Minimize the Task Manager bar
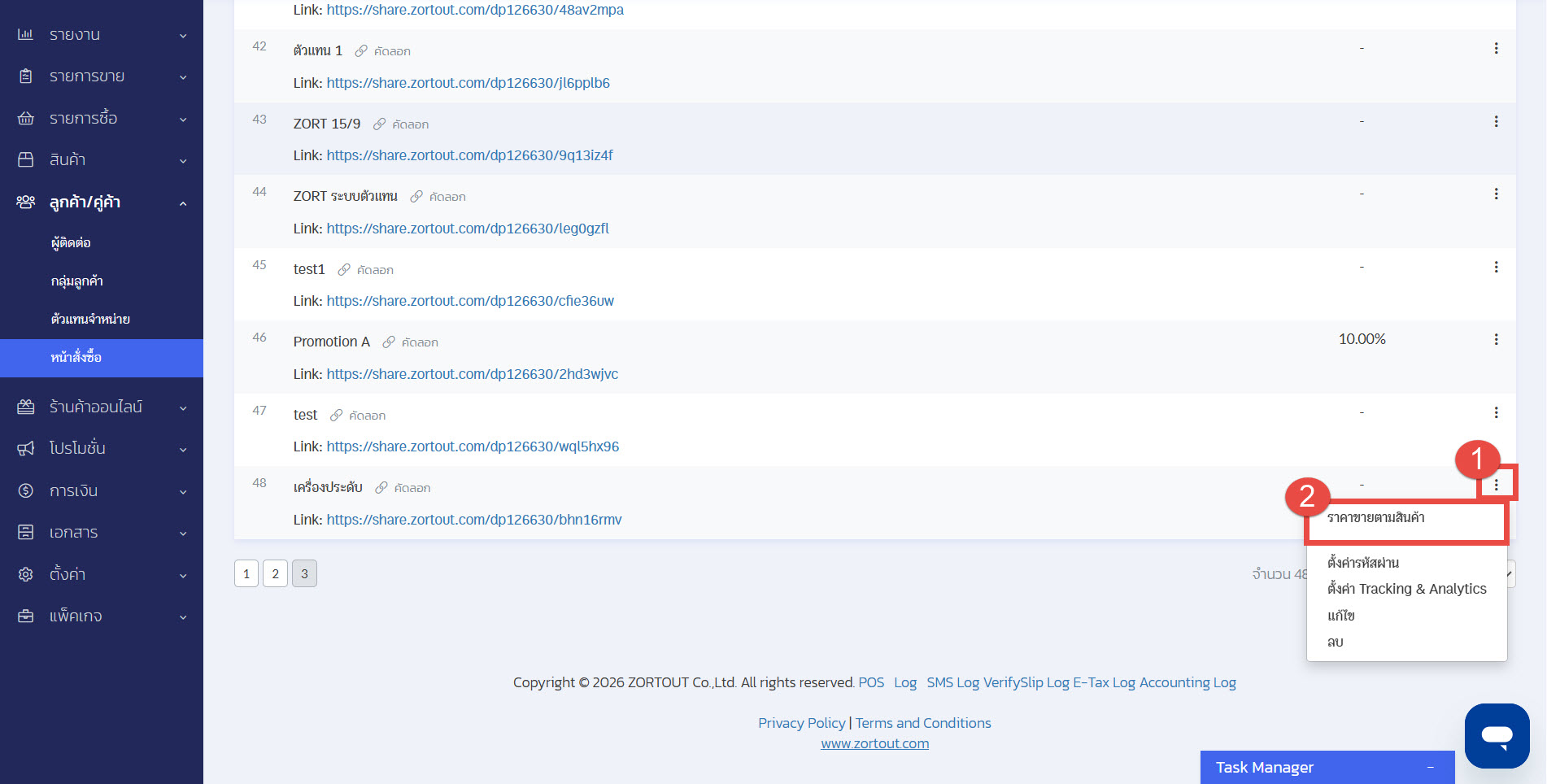 coord(1430,768)
